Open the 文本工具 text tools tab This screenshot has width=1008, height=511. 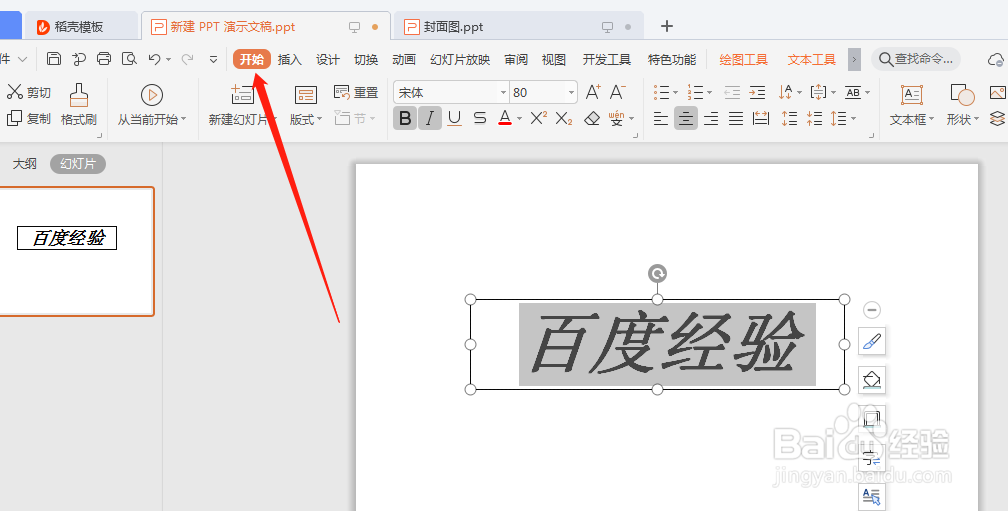click(811, 60)
